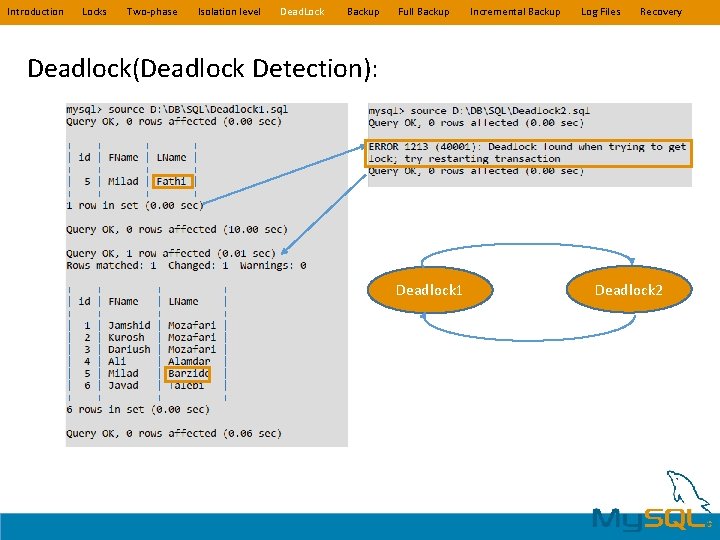Viewport: 720px width, 540px height.
Task: Click 'Rows matched: 1 Changed: 1 Warnings: 0'
Action: click(x=186, y=265)
